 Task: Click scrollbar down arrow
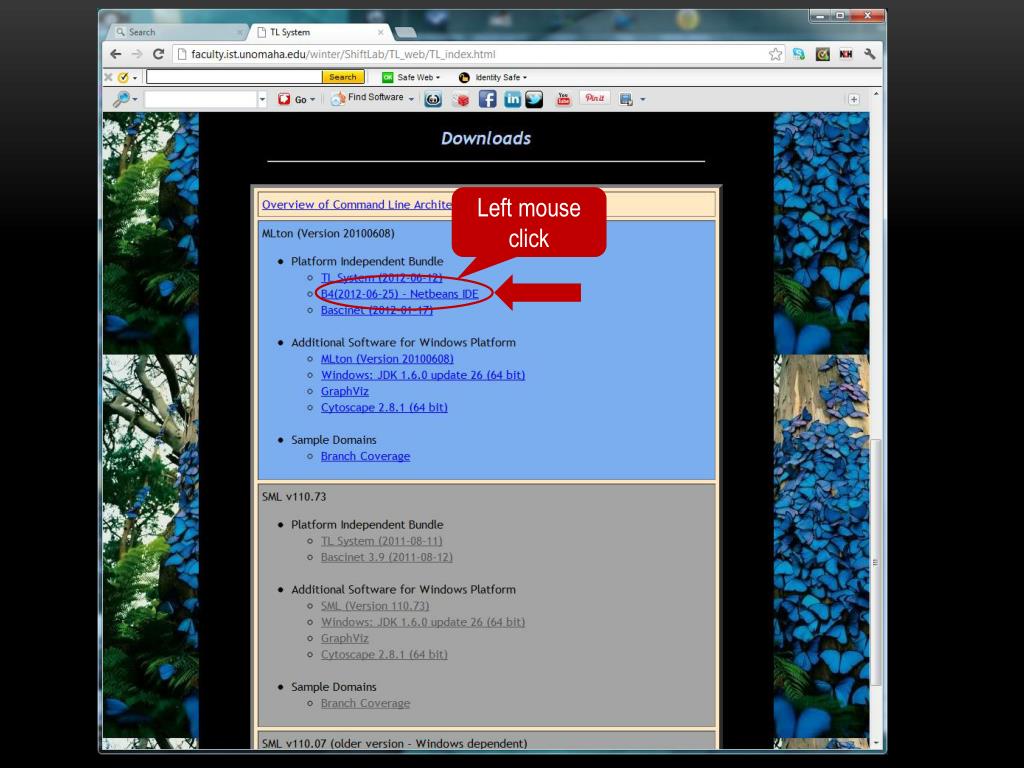[x=876, y=743]
